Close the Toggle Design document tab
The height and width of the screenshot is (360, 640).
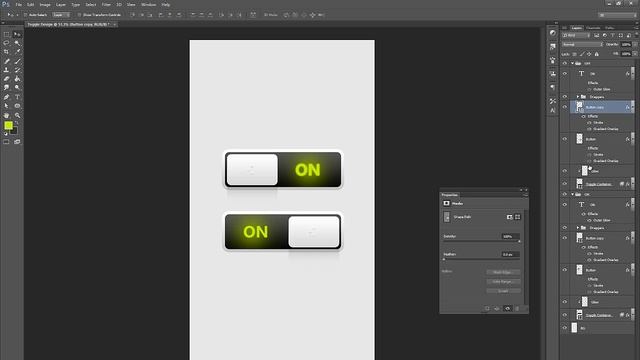tap(115, 24)
